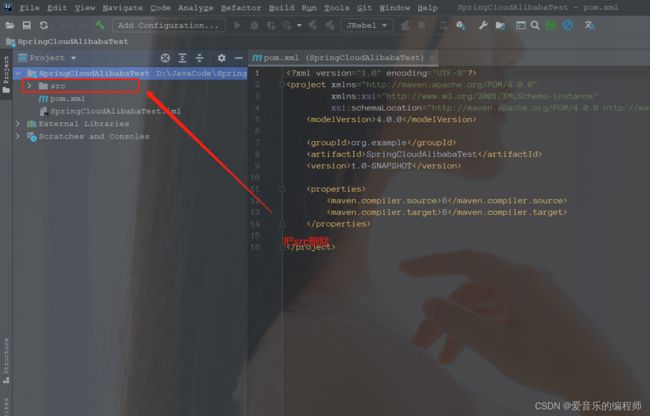
Task: Open the Run menu
Action: pos(309,7)
